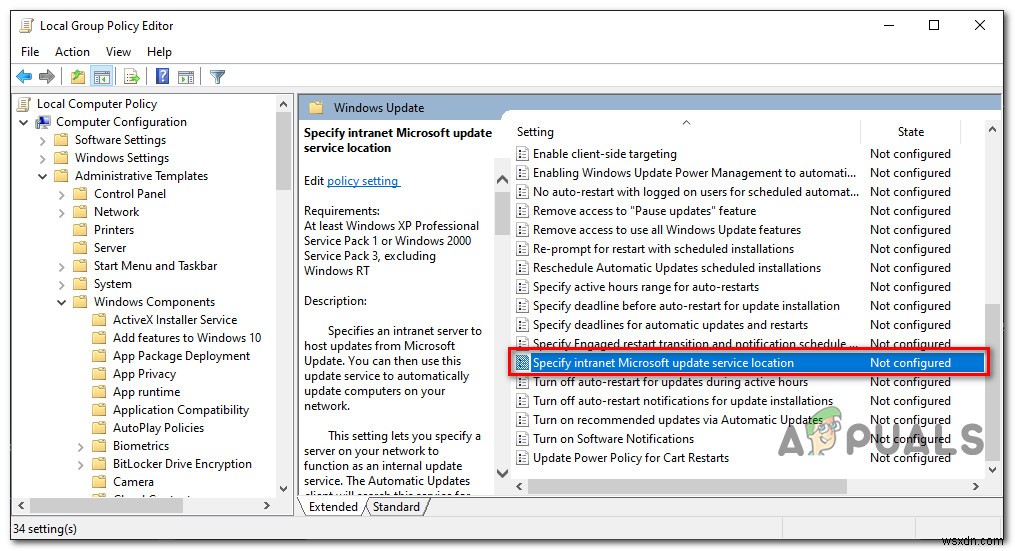
Task: Sort by the State column header
Action: pyautogui.click(x=910, y=131)
